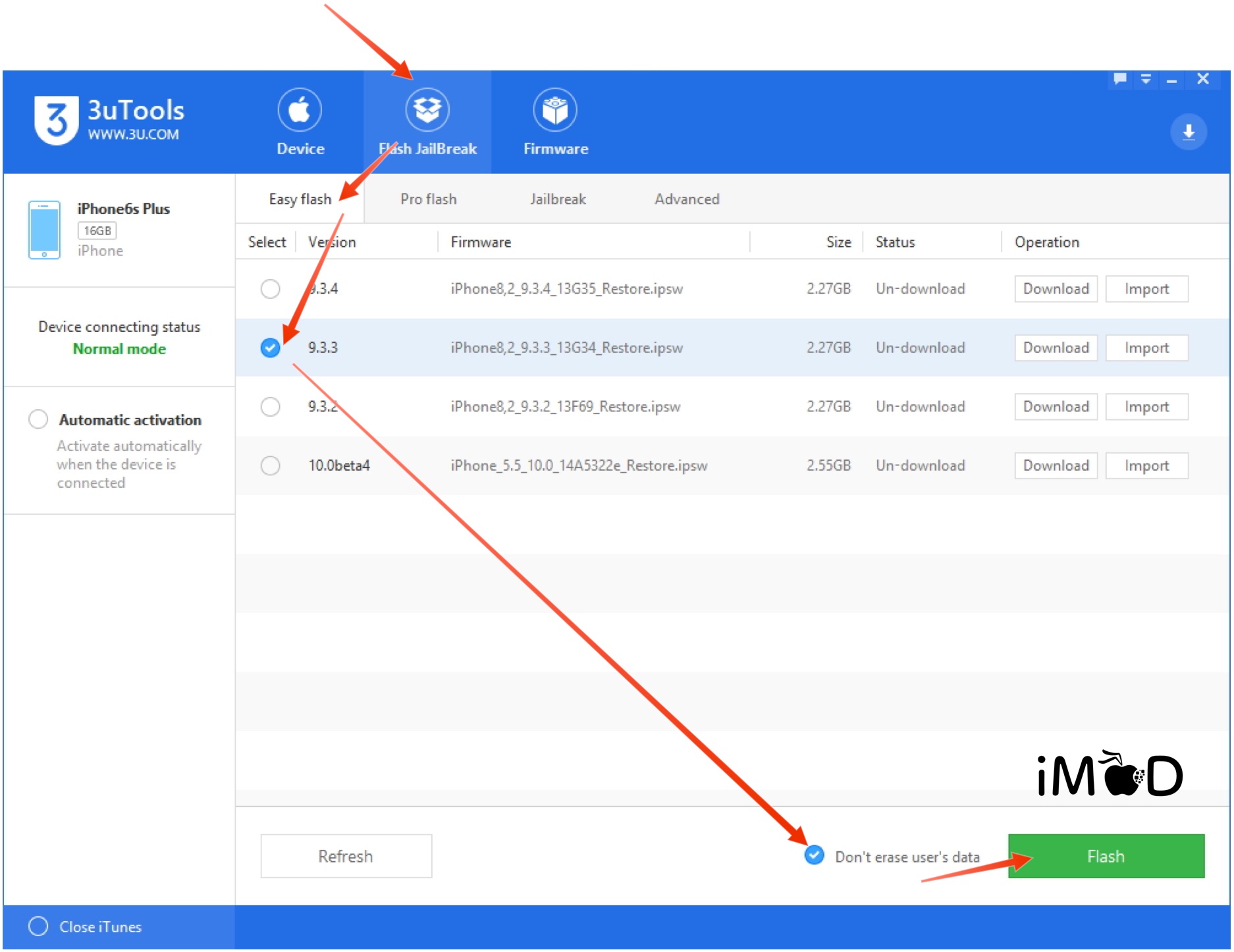Click the Version column header
The height and width of the screenshot is (952, 1234).
pyautogui.click(x=332, y=242)
